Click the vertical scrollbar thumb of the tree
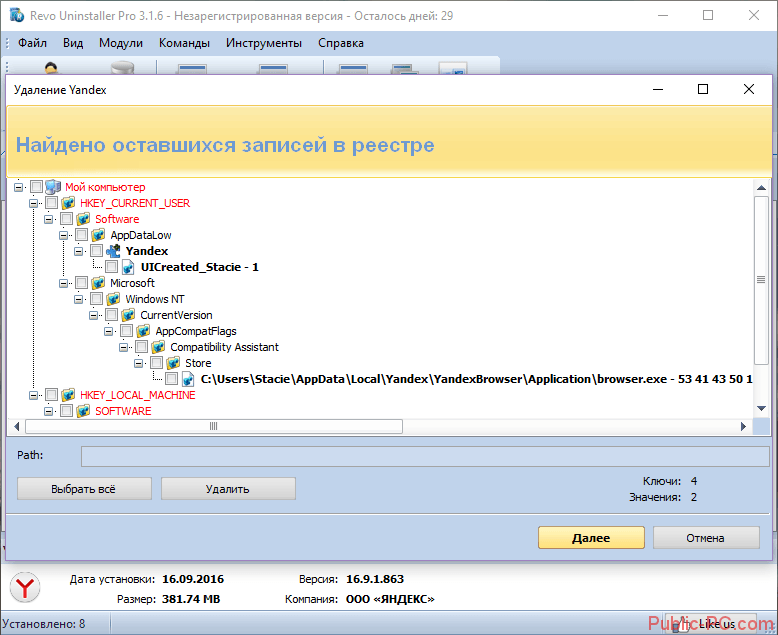Image resolution: width=778 pixels, height=635 pixels. coord(761,279)
